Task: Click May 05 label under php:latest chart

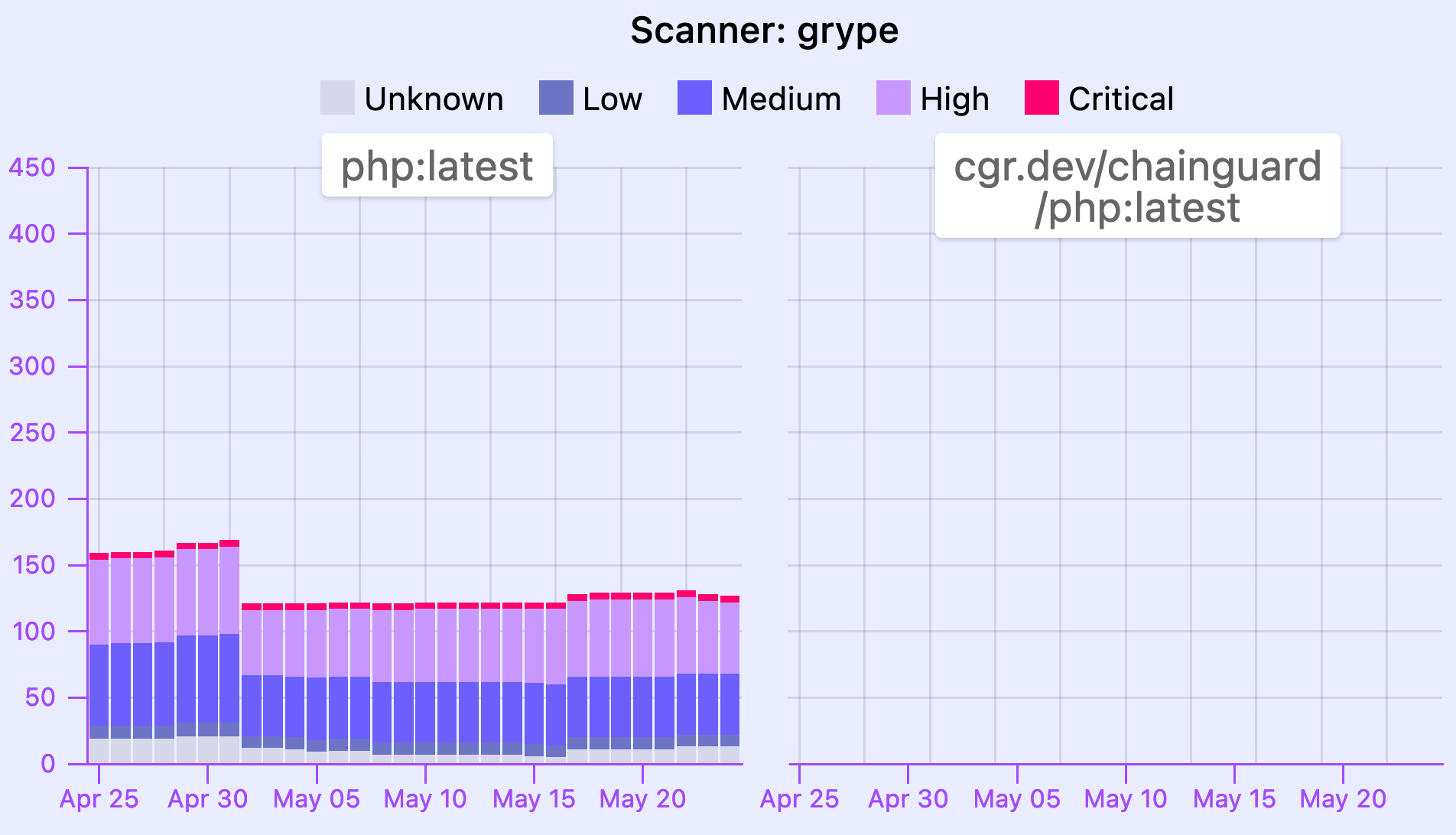Action: 317,799
